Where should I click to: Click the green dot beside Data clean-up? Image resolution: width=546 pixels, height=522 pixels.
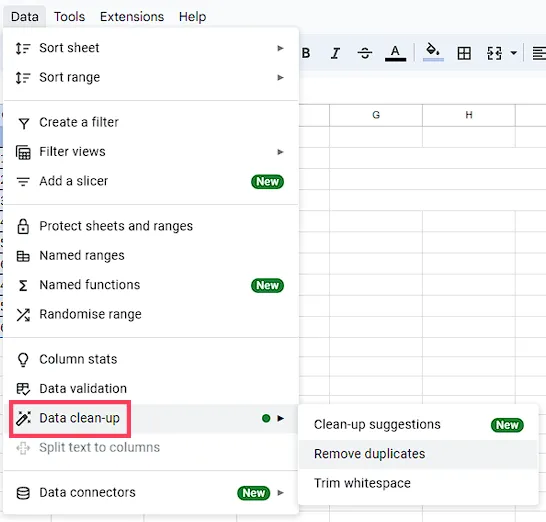(x=266, y=418)
